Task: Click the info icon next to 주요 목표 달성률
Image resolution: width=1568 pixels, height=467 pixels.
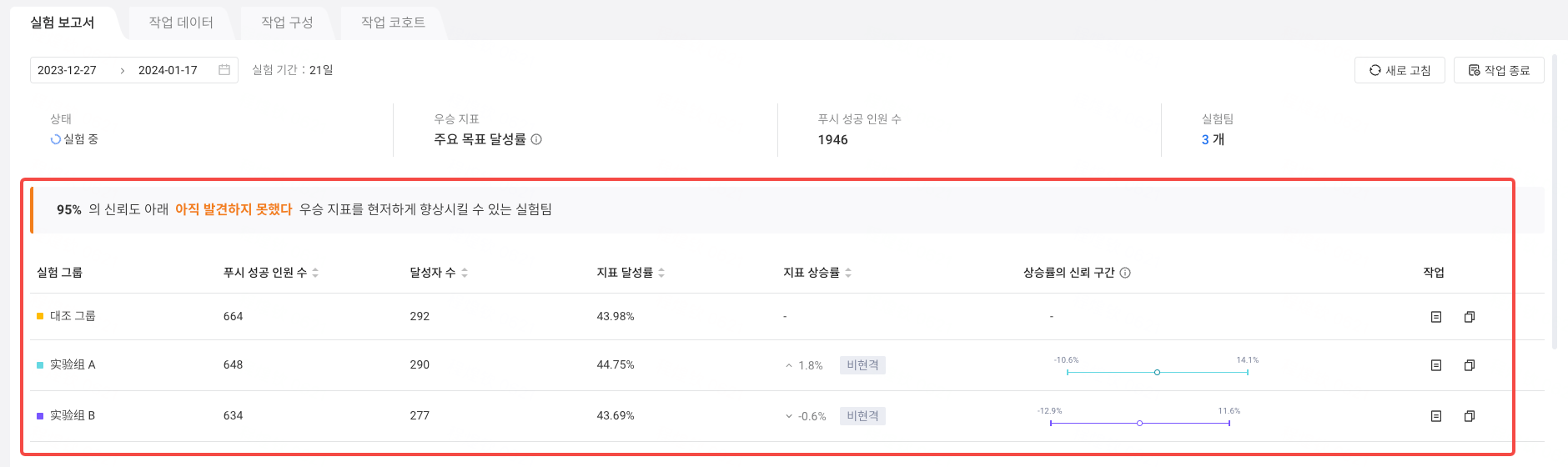Action: tap(536, 139)
